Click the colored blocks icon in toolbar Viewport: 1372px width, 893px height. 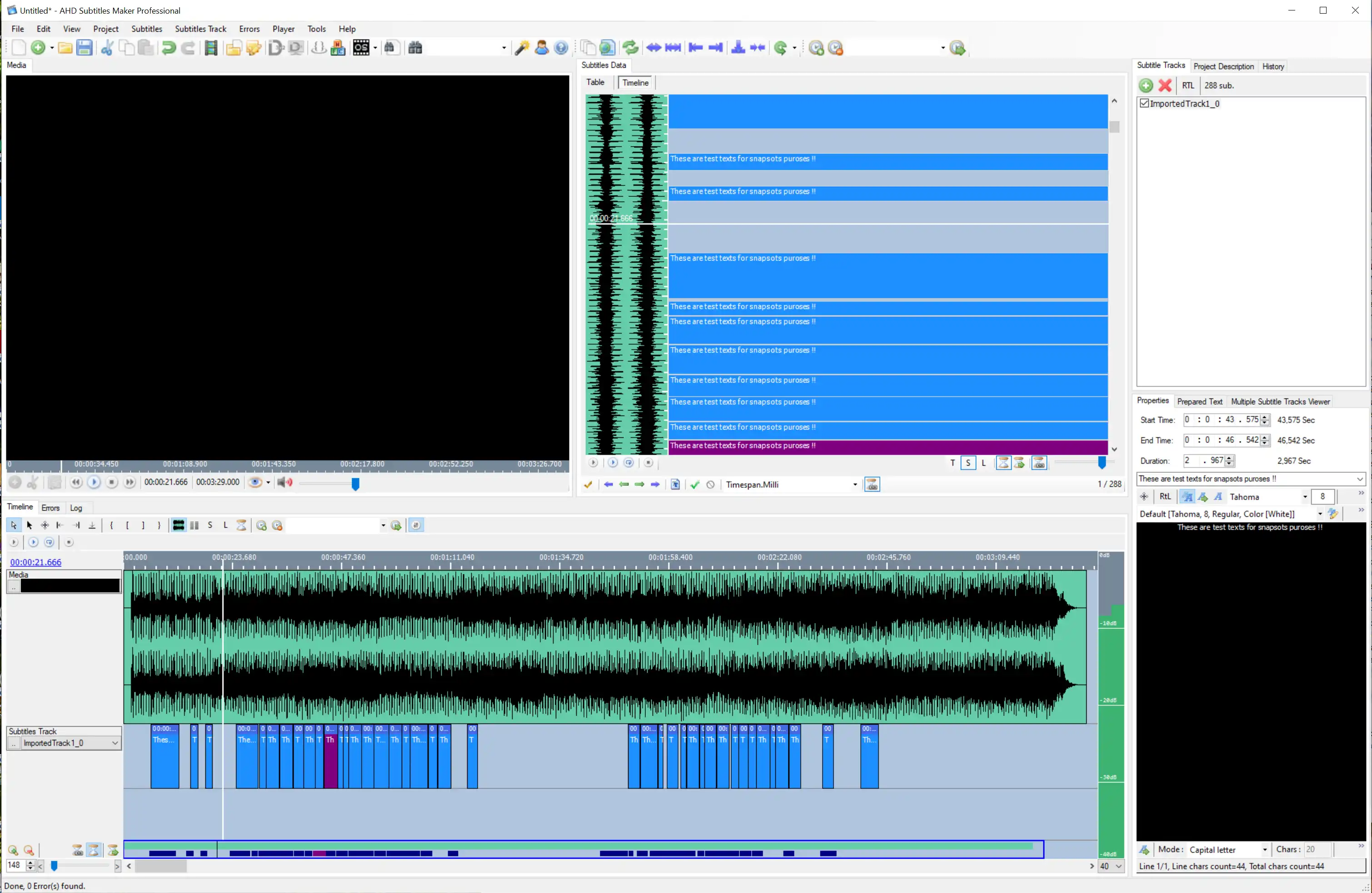pos(338,48)
